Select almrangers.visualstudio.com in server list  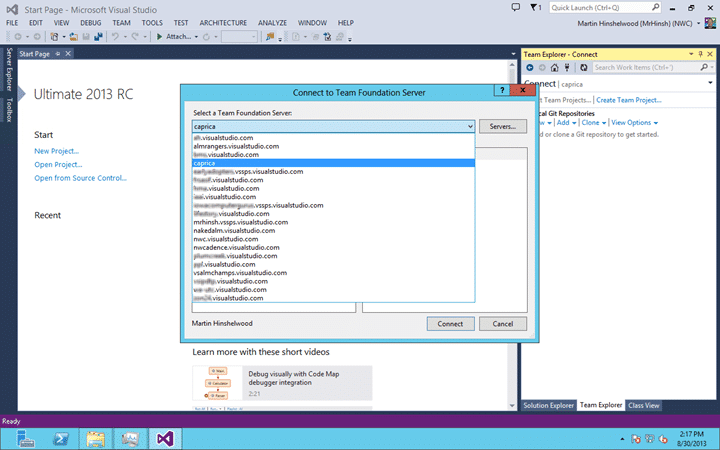[333, 146]
